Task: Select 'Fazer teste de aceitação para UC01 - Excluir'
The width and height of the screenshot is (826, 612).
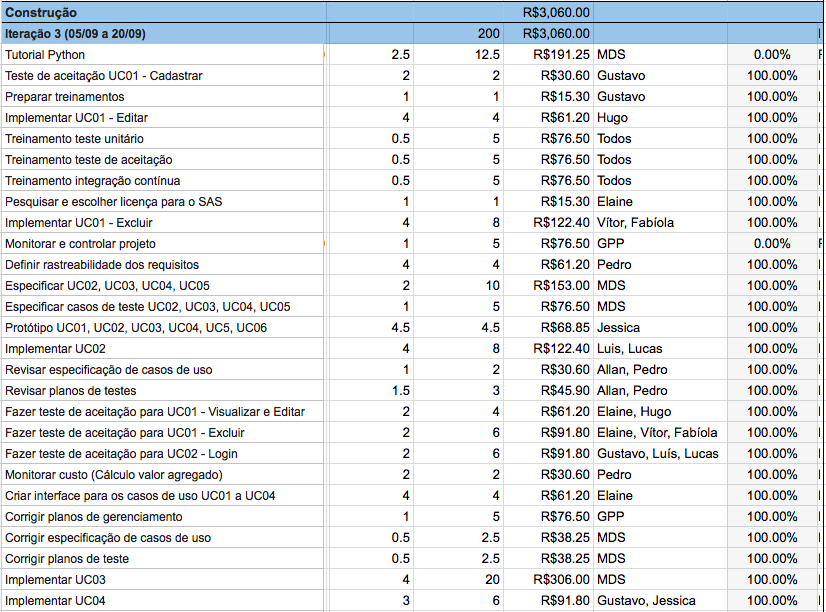Action: 162,433
